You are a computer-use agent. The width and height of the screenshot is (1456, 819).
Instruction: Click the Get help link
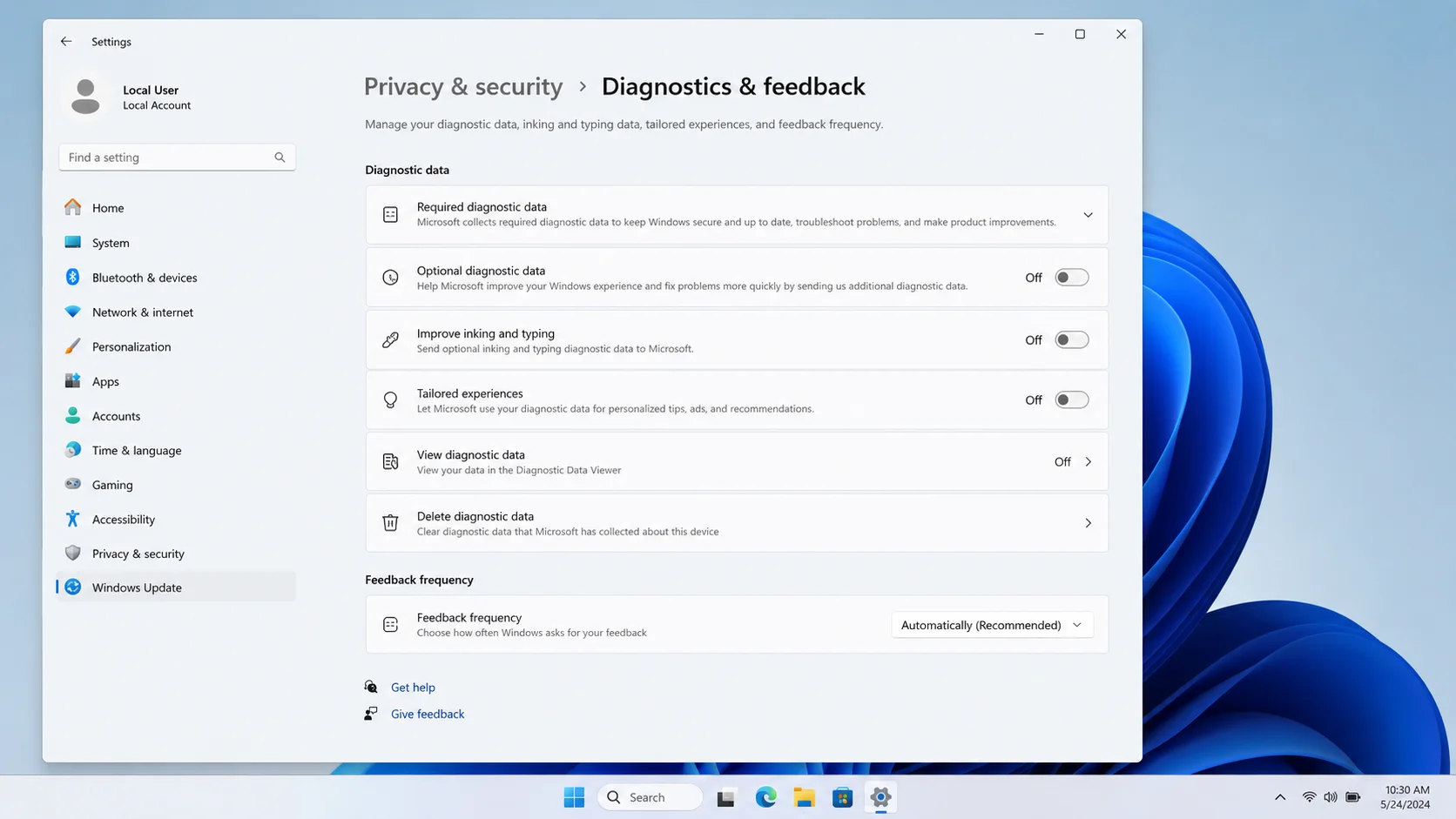coord(413,687)
